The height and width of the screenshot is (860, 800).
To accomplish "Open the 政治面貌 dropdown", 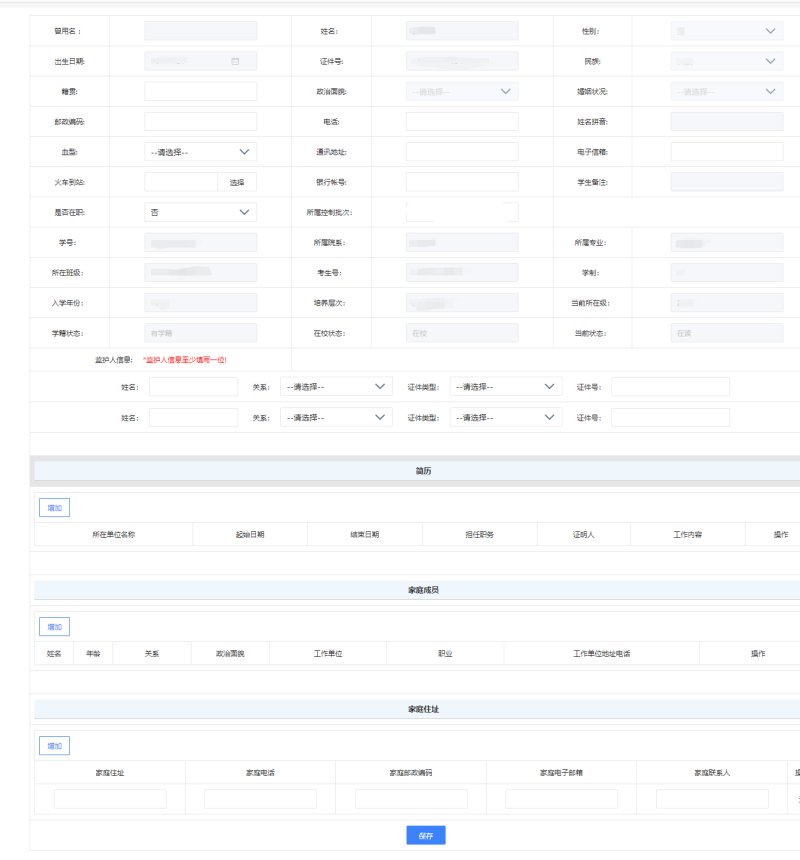I will point(462,91).
